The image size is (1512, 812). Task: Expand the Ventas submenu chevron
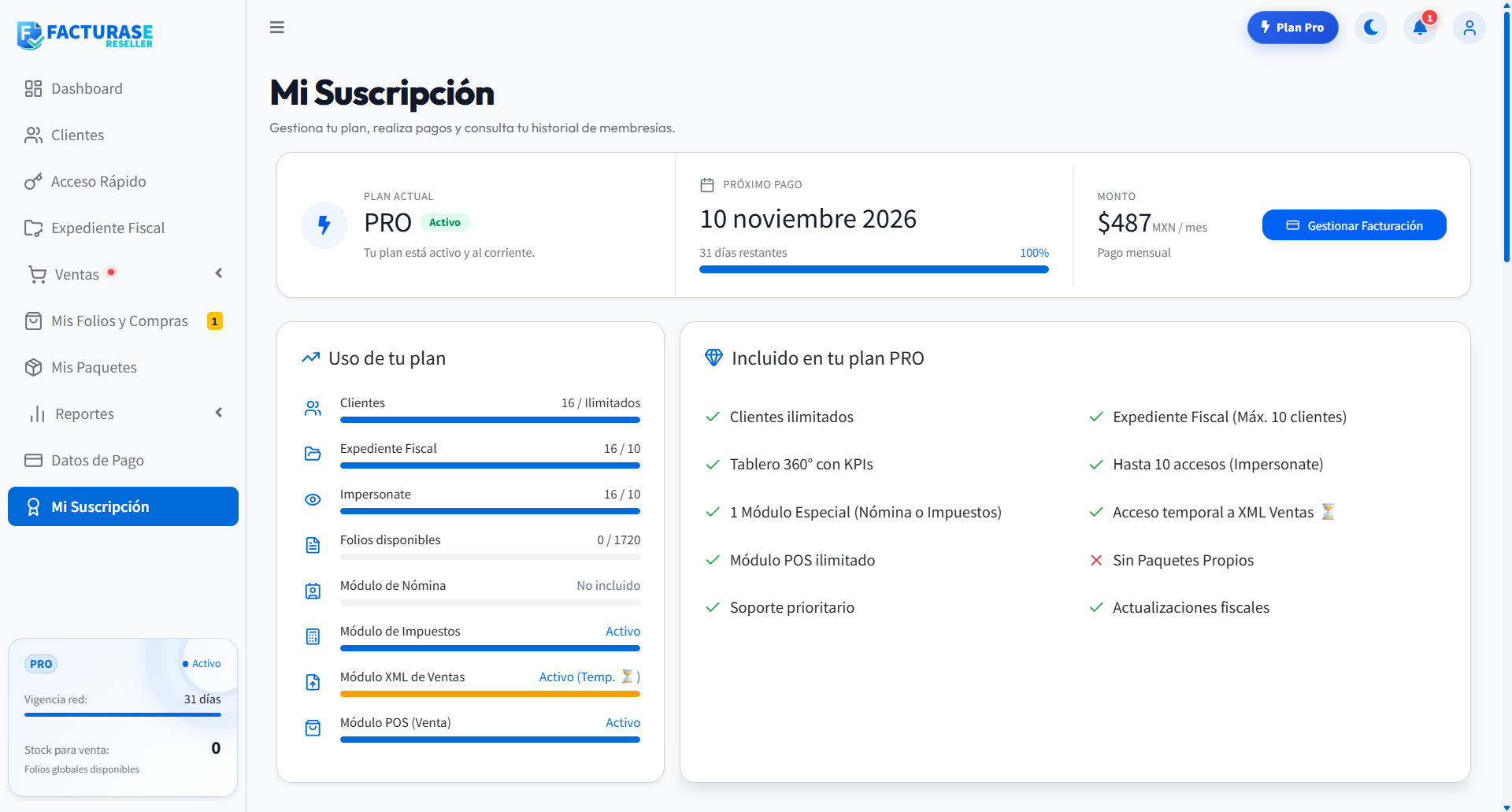(x=219, y=273)
